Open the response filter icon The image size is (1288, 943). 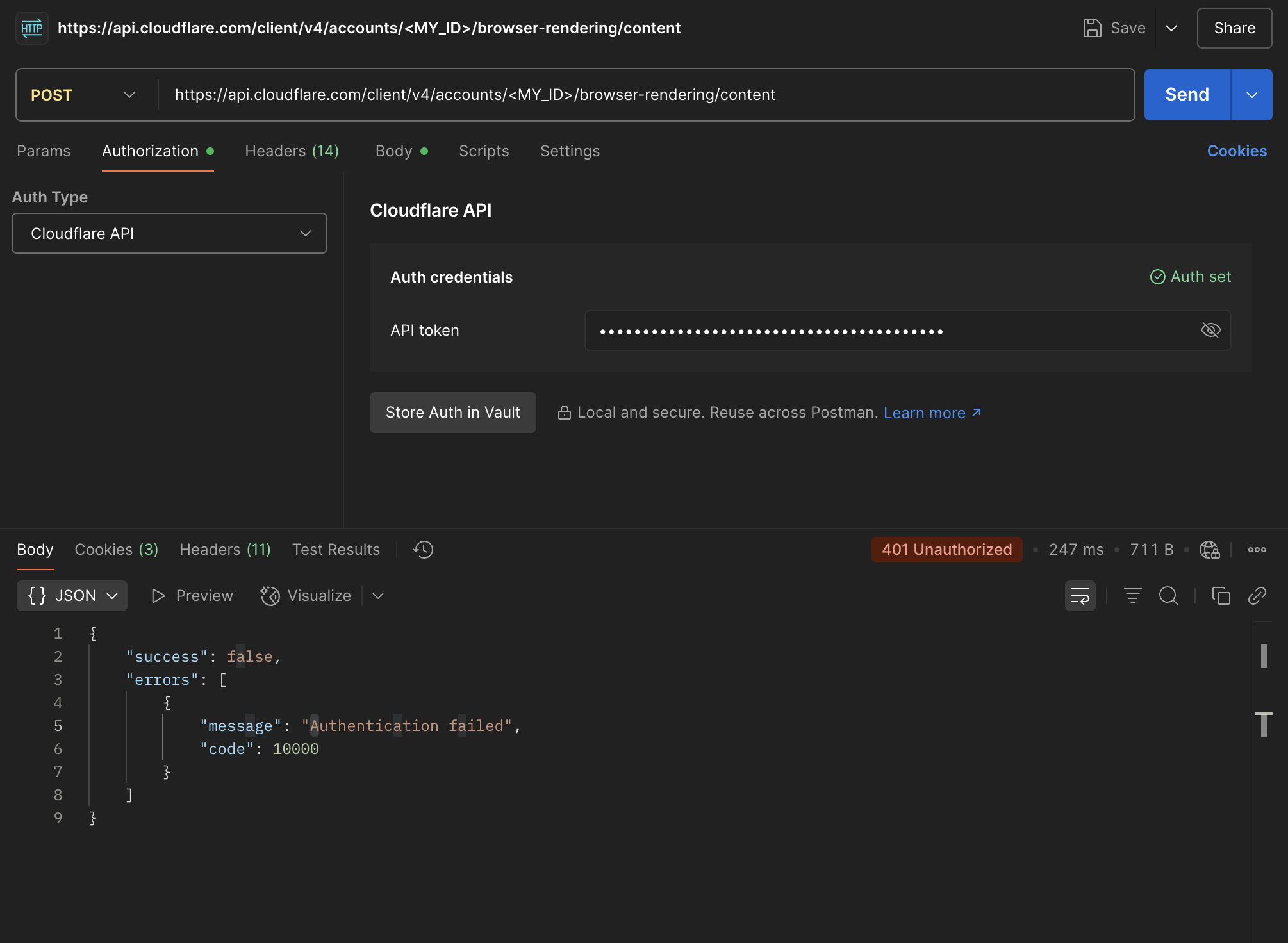(1132, 596)
